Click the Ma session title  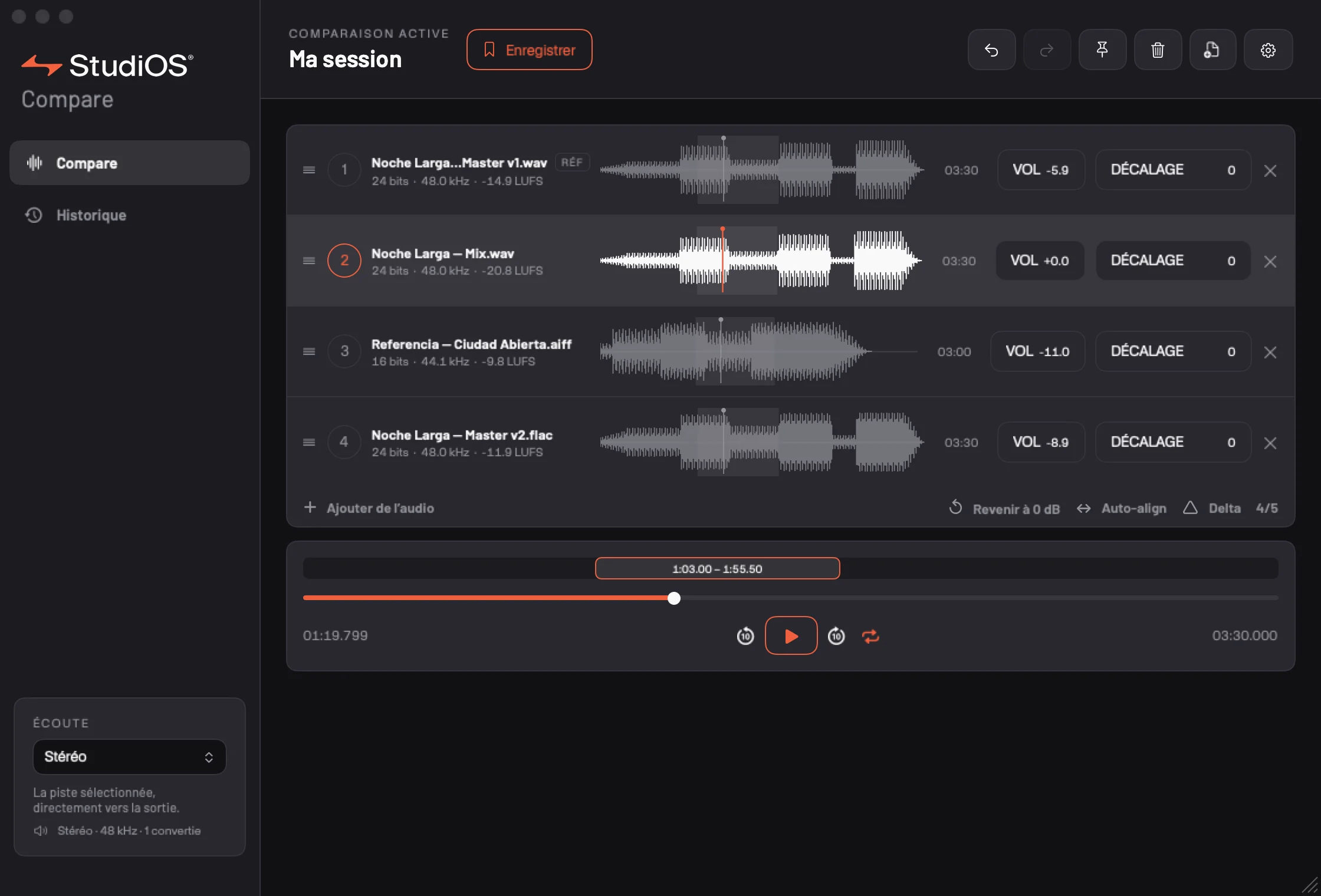(346, 60)
